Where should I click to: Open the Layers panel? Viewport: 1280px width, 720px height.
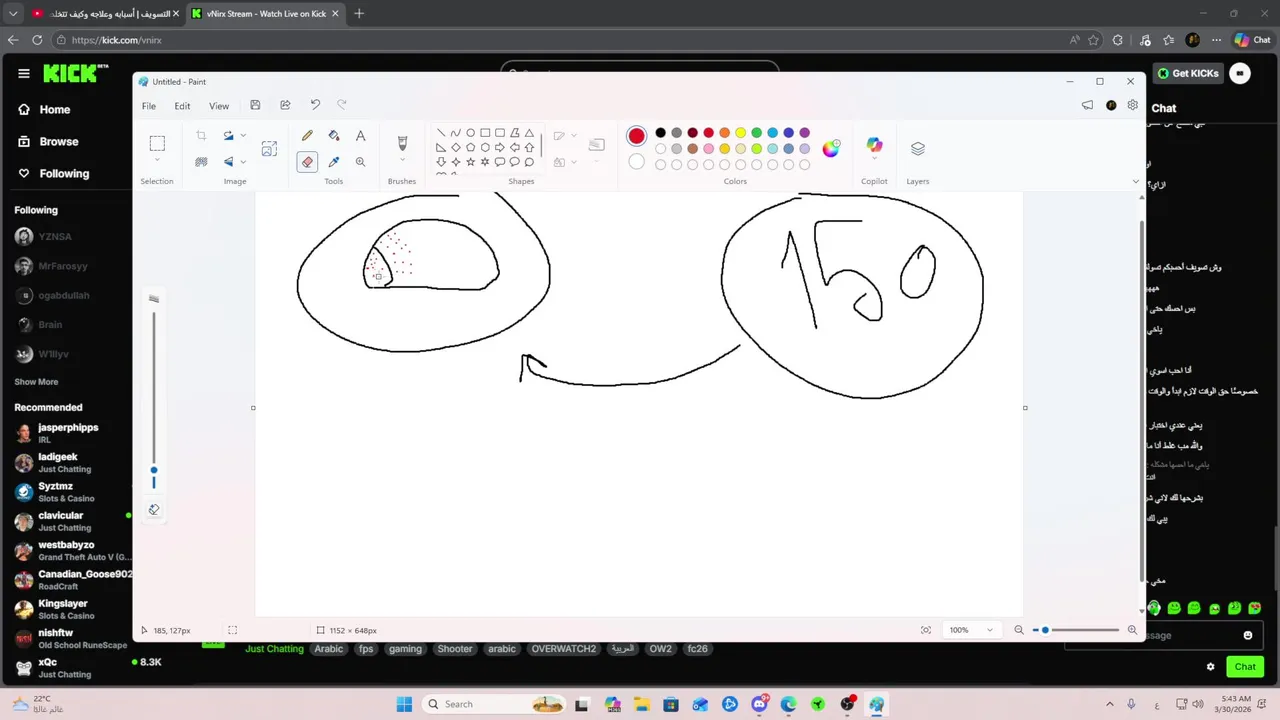[917, 148]
